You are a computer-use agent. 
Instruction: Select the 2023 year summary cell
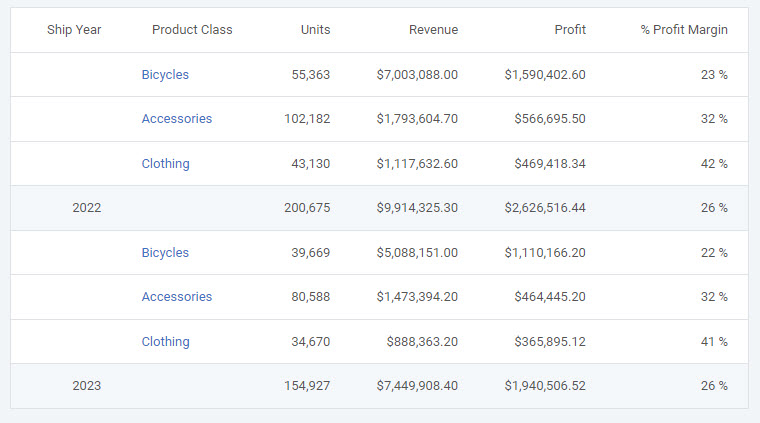tap(87, 386)
